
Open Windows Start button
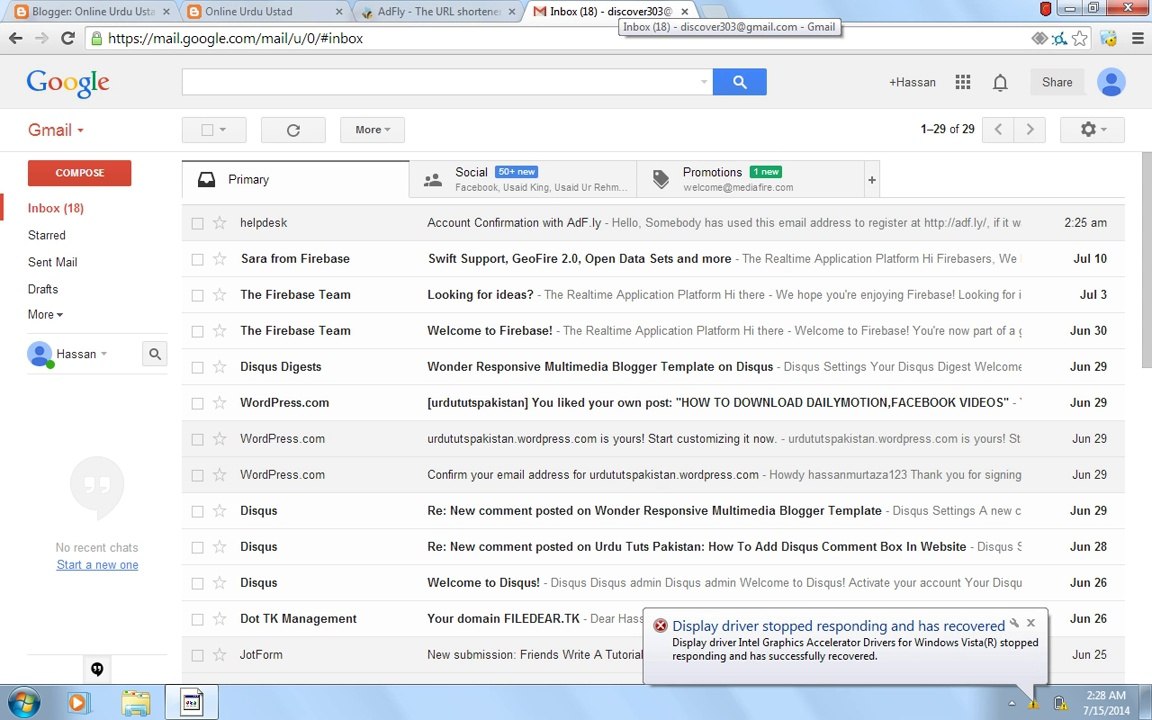[23, 702]
